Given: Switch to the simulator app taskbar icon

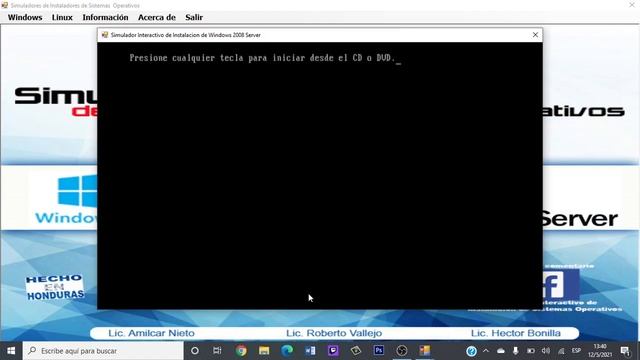Looking at the screenshot, I should (x=424, y=351).
